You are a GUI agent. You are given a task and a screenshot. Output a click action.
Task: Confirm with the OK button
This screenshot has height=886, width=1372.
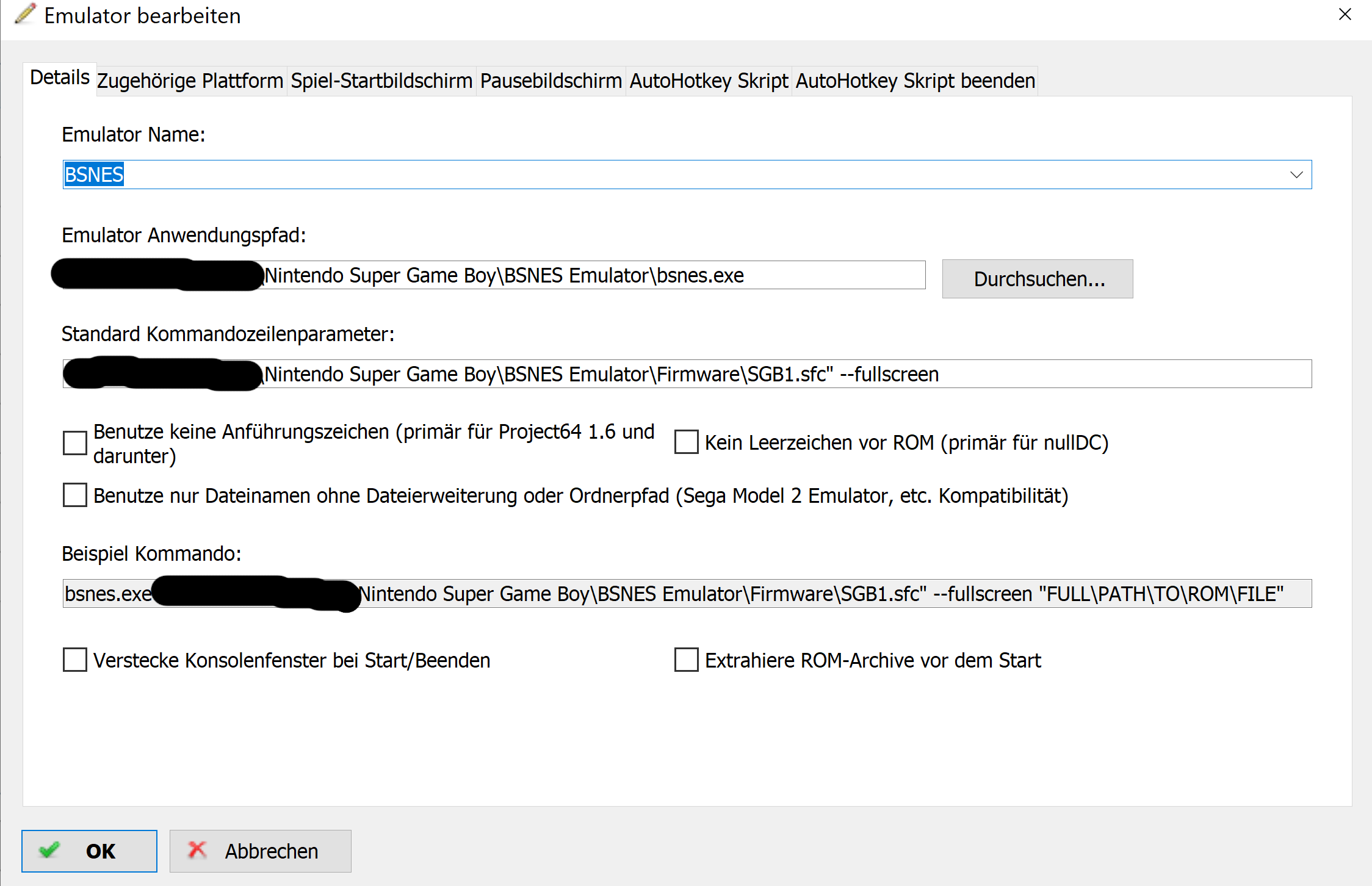click(x=89, y=851)
